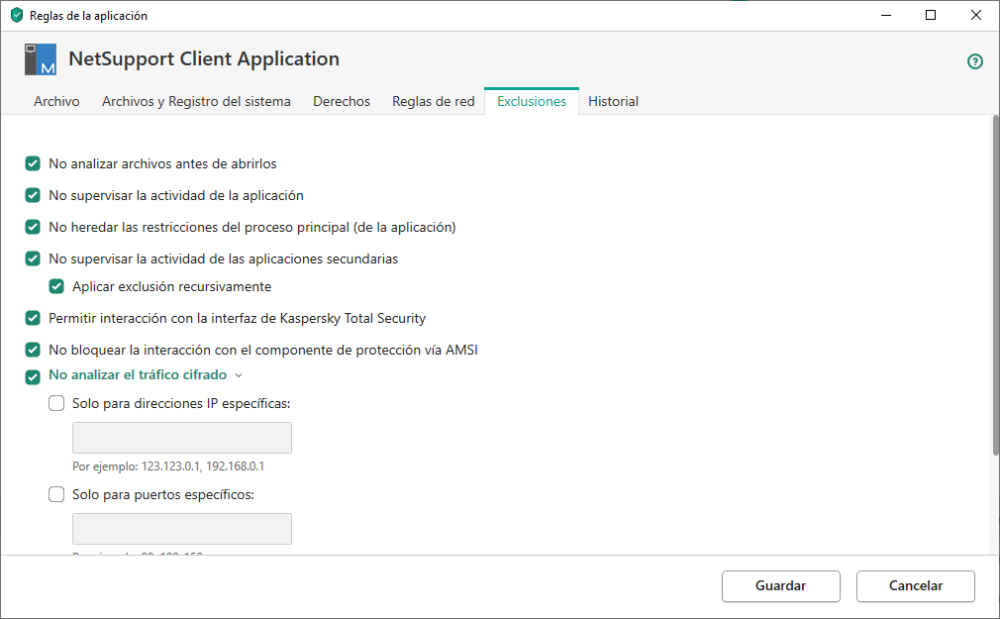The width and height of the screenshot is (1000, 619).
Task: Uncheck Permitir interacción con interfaz de Kaspersky
Action: coord(33,318)
